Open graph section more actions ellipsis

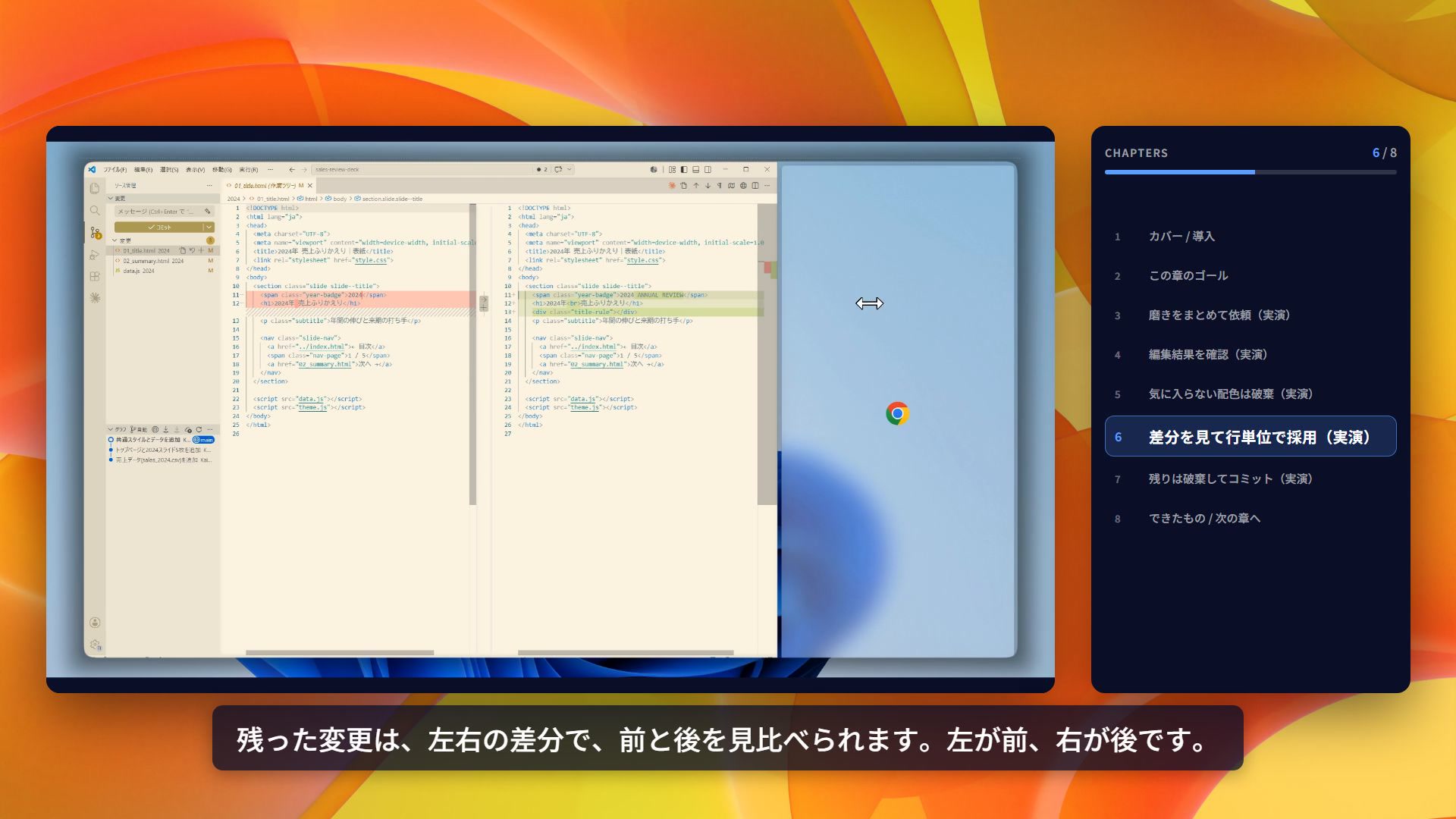[210, 429]
